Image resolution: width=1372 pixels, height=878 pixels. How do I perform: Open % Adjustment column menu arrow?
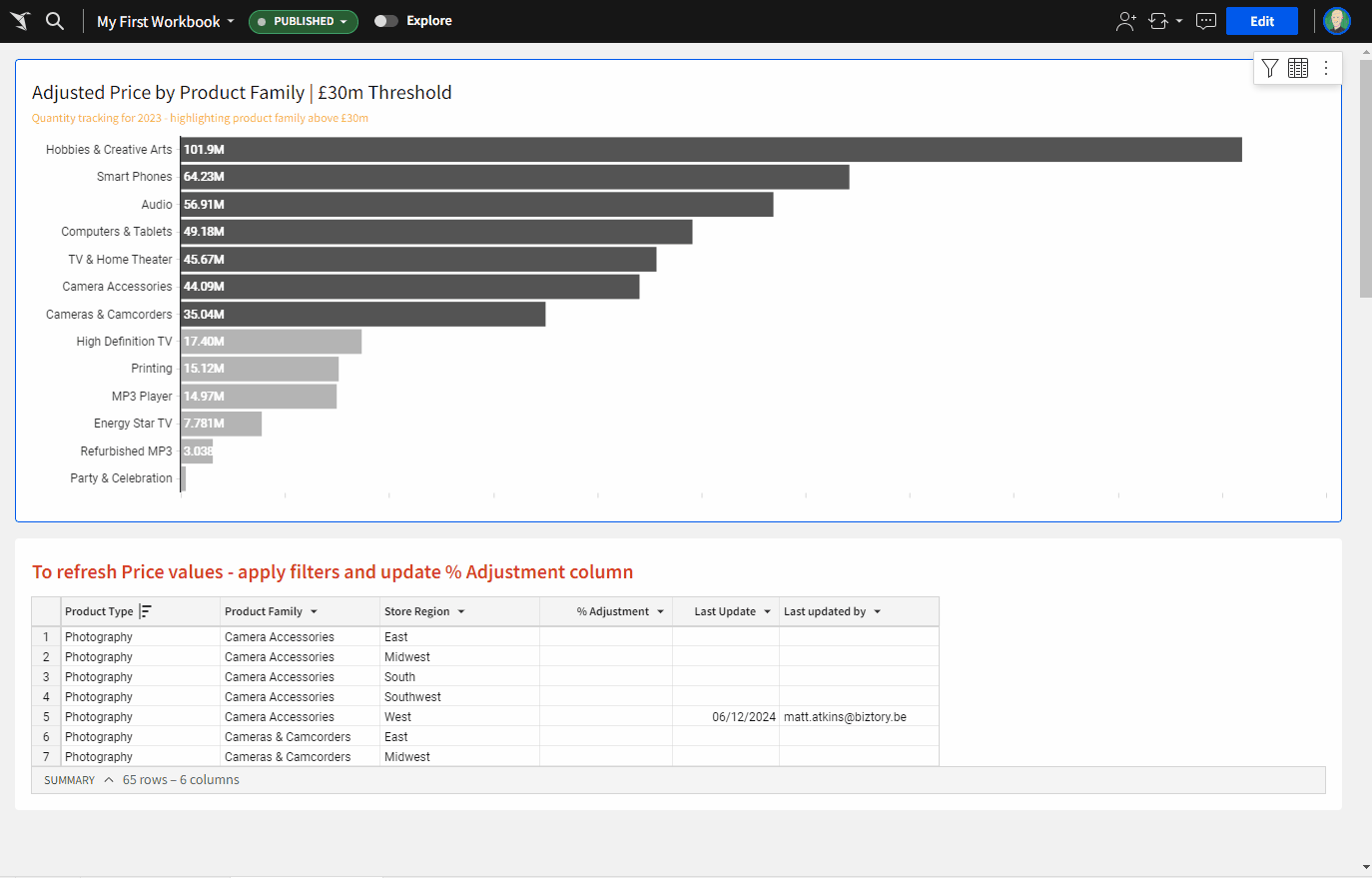click(661, 611)
